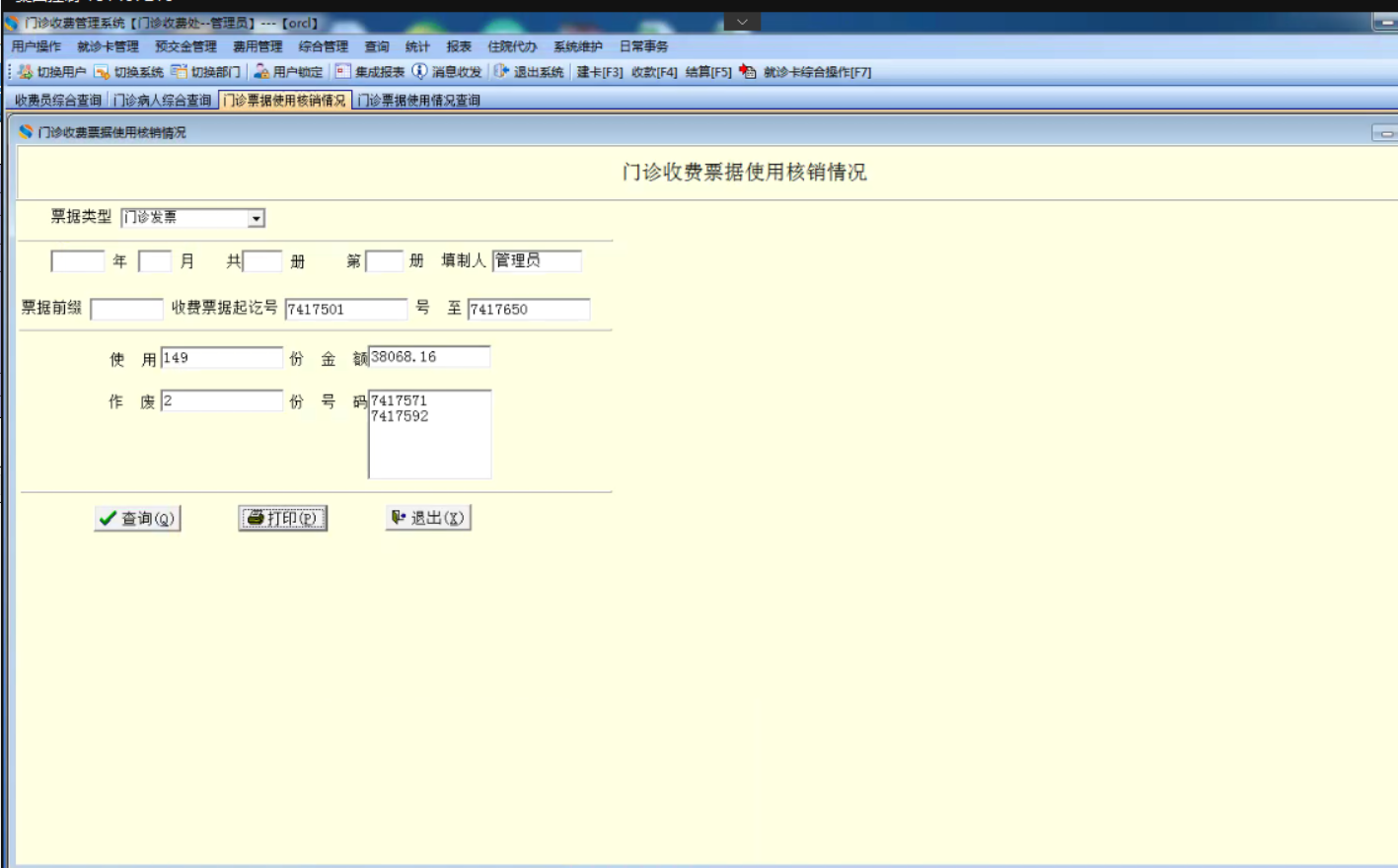Open the 统计 menu
The height and width of the screenshot is (868, 1398).
(417, 46)
